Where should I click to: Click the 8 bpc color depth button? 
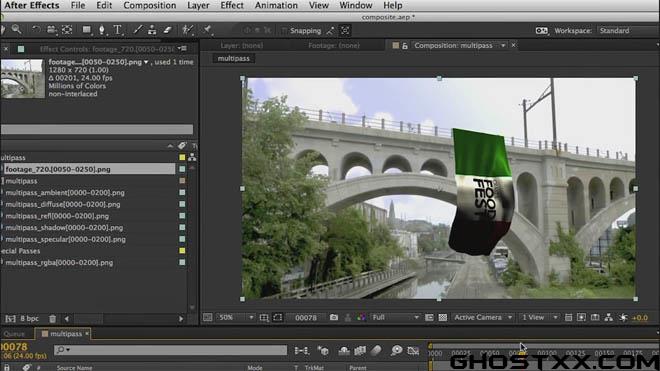coord(29,319)
